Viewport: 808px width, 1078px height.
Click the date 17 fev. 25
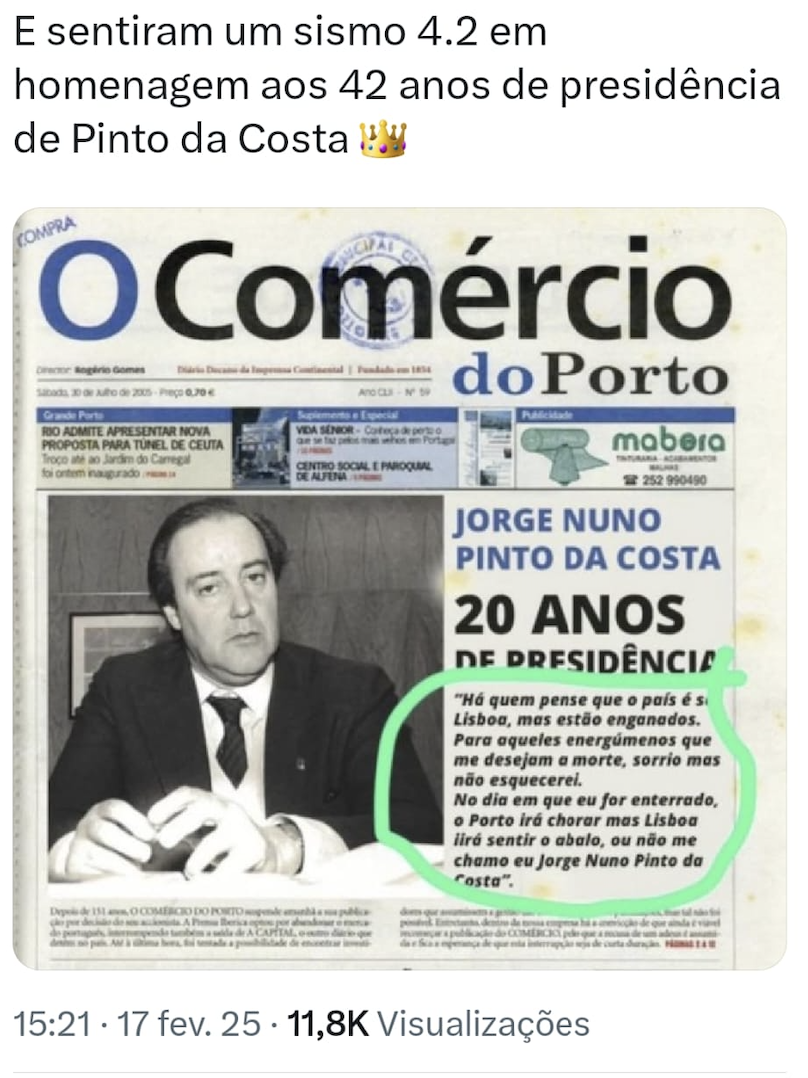(x=190, y=1024)
